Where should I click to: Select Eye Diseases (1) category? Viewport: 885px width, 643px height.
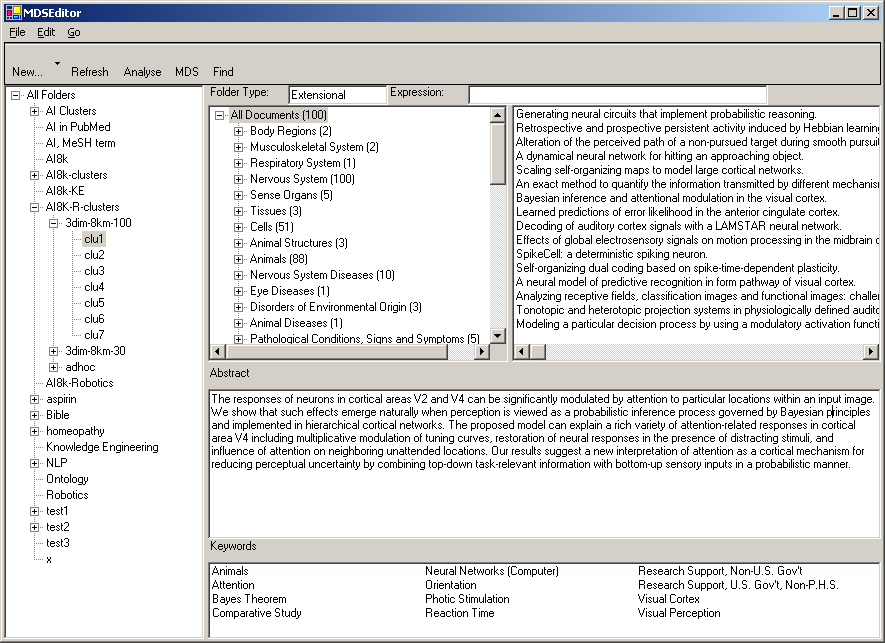pyautogui.click(x=290, y=291)
